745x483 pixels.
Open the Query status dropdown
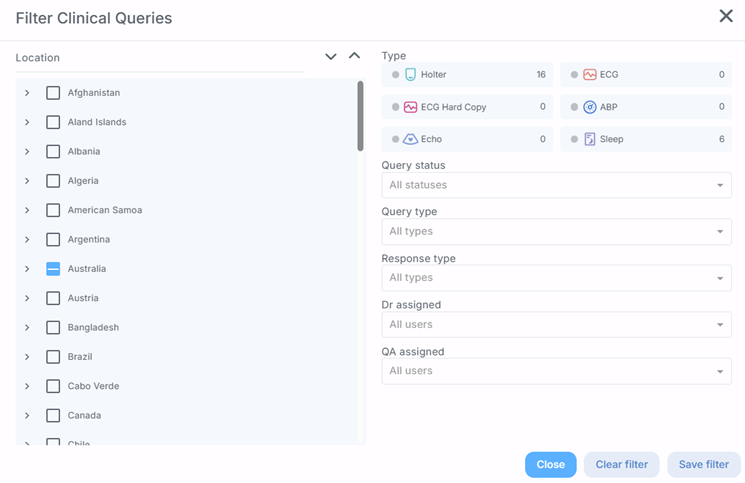click(556, 185)
